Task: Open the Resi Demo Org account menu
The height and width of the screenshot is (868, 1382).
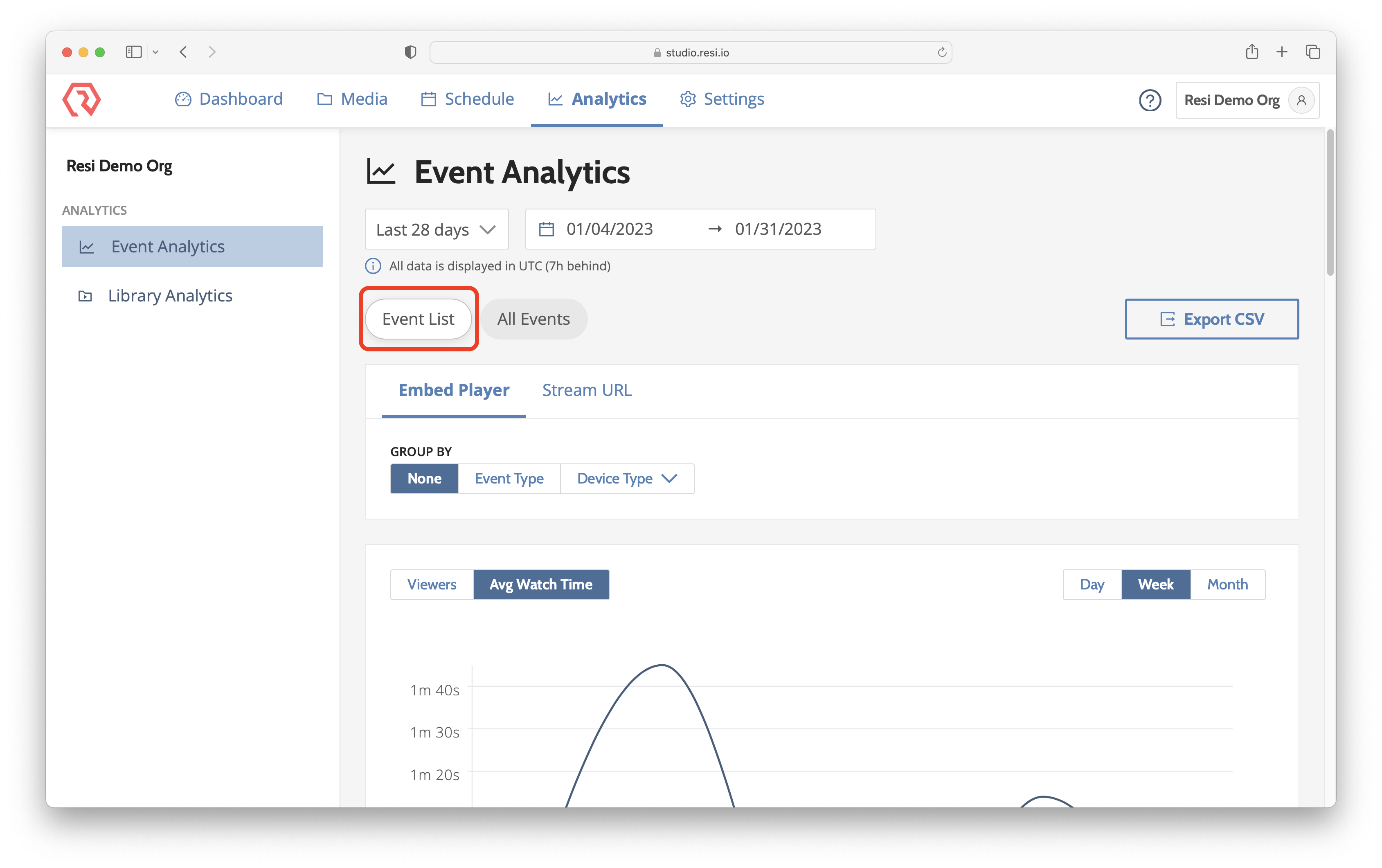Action: [1247, 100]
